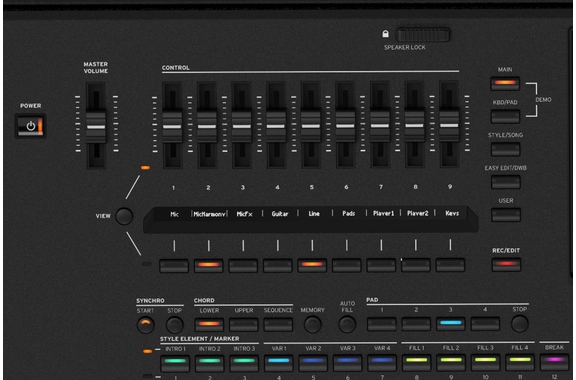Select the VAR 2 variation button
The height and width of the screenshot is (380, 576).
point(313,362)
